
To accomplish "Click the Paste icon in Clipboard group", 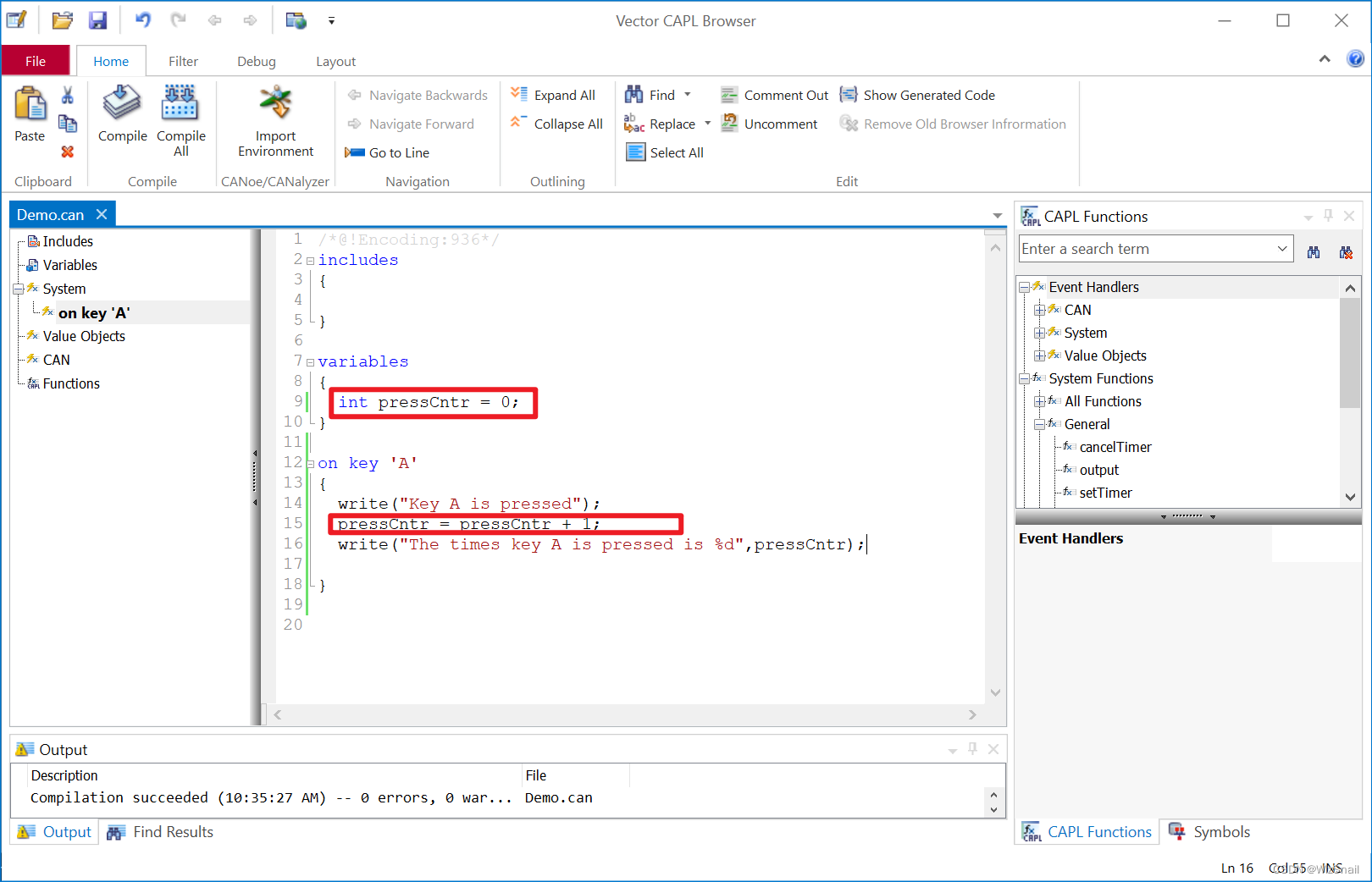I will point(30,105).
